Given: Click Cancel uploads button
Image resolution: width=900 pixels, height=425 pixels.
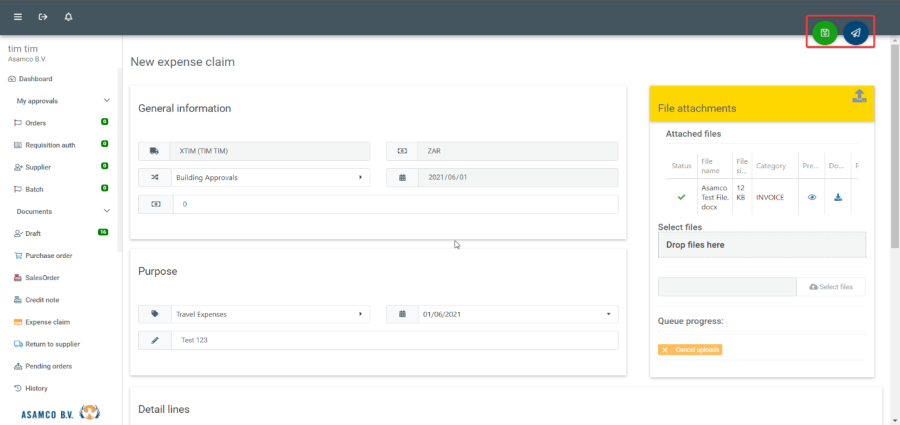Looking at the screenshot, I should 690,350.
